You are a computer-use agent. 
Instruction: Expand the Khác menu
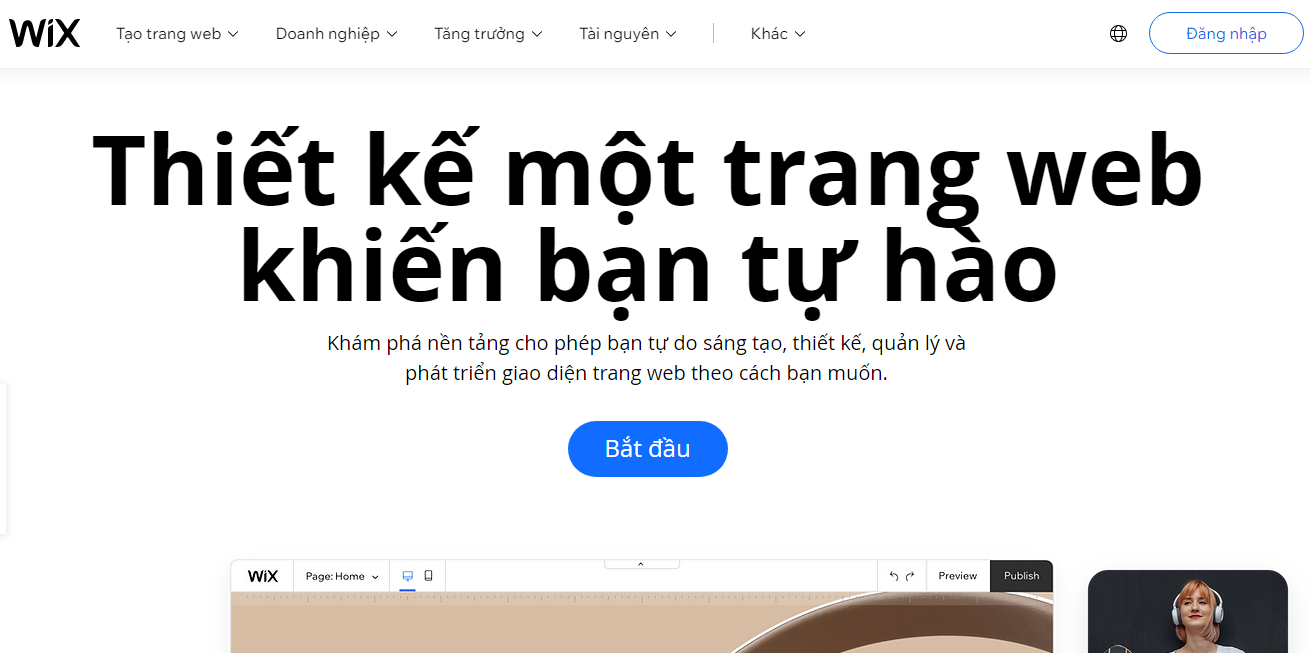coord(778,33)
